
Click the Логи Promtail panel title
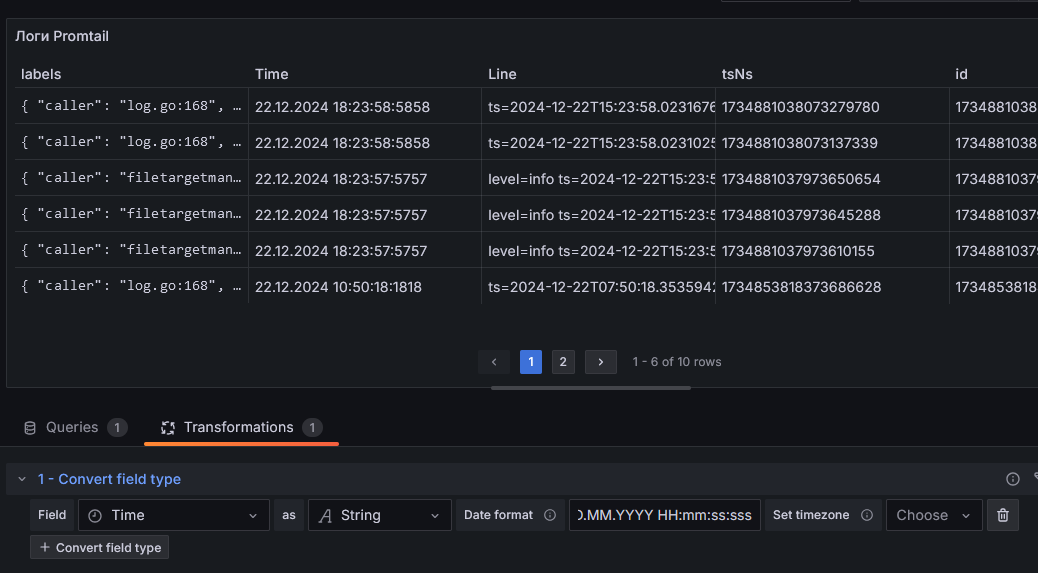tap(62, 36)
